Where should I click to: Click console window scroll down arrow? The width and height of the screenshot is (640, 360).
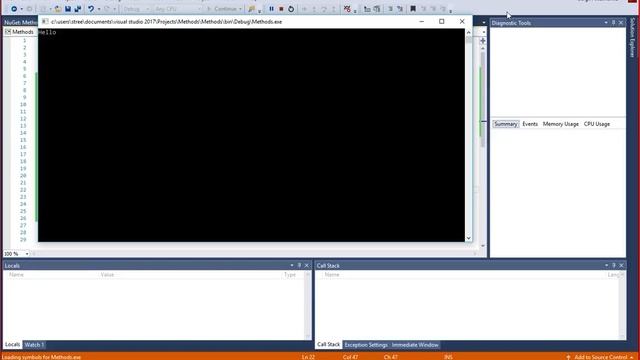pos(469,238)
